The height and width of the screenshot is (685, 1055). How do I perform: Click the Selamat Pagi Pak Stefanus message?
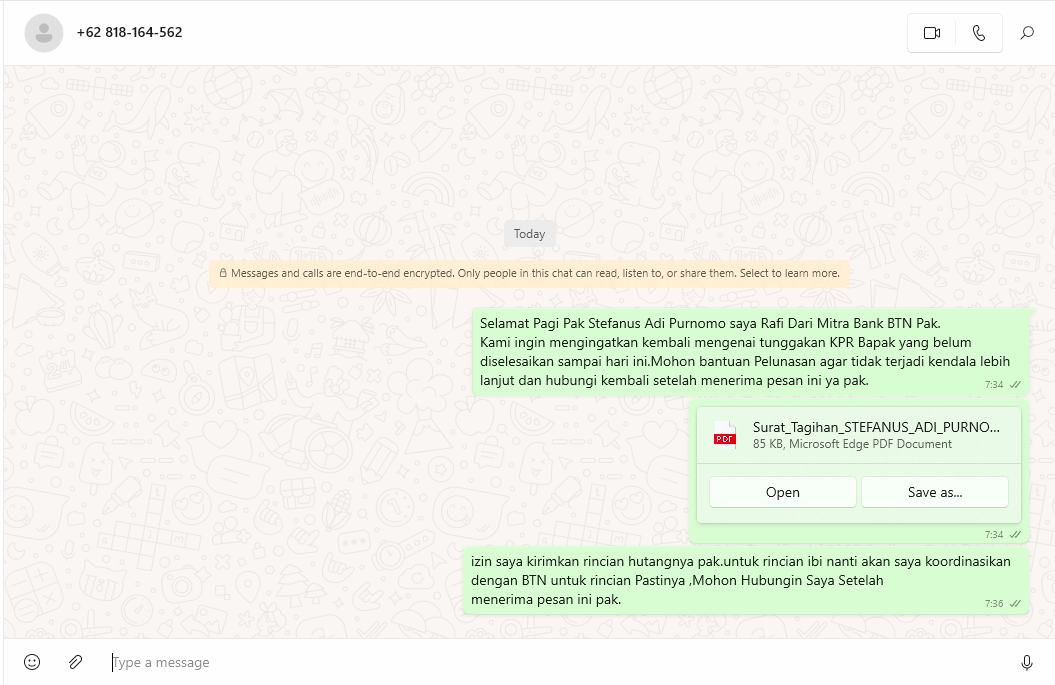744,351
